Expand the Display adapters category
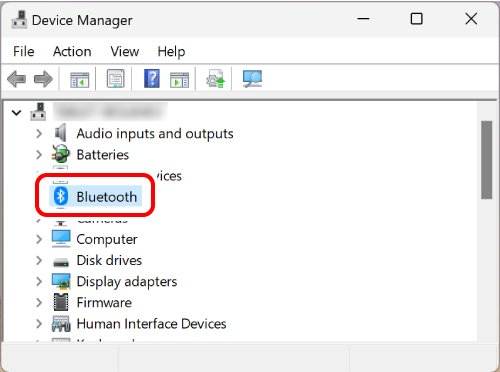 (39, 281)
